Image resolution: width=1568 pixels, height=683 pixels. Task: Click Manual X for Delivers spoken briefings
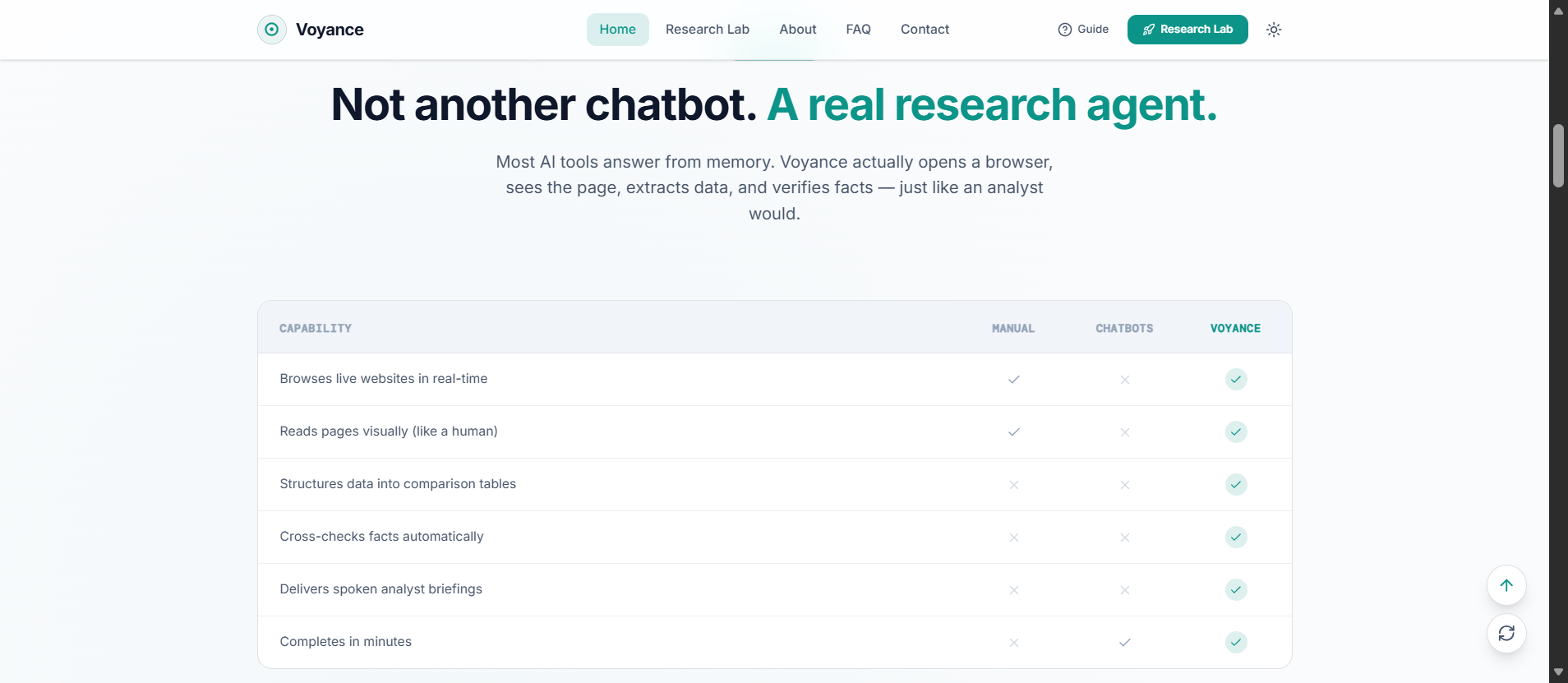[1014, 590]
